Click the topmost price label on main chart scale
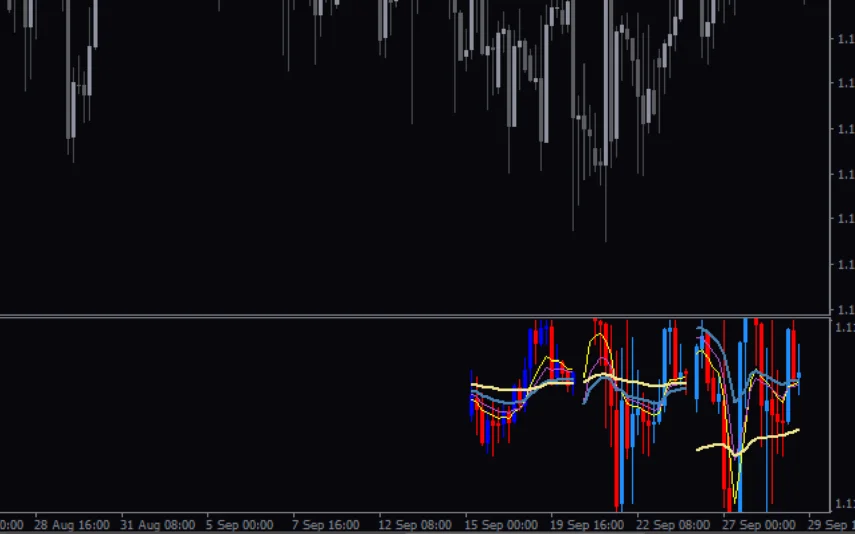Image resolution: width=855 pixels, height=534 pixels. tap(843, 38)
